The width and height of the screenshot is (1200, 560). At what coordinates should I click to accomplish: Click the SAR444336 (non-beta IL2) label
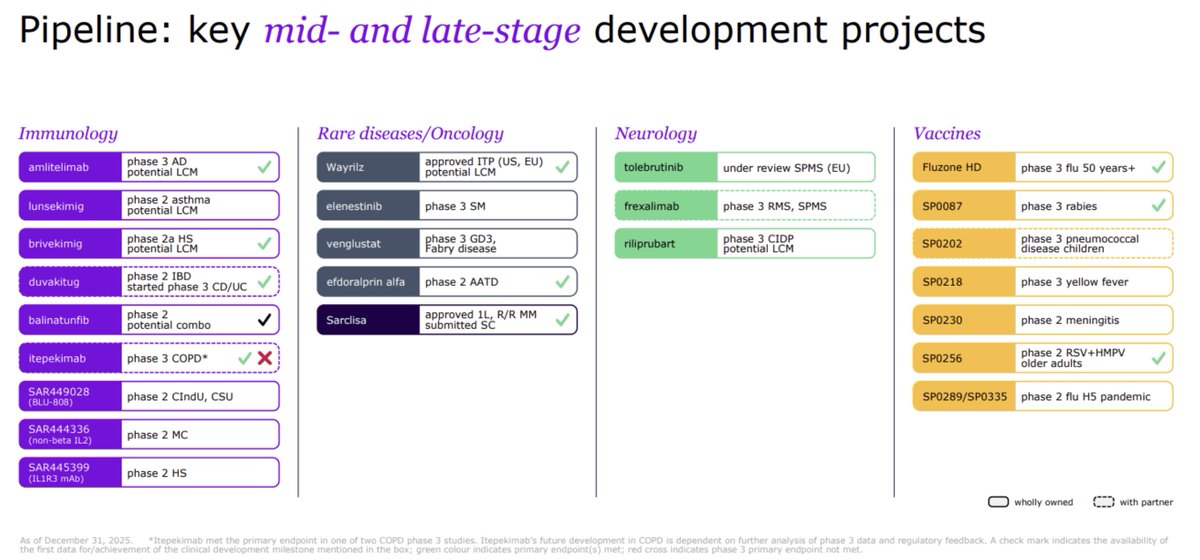(x=70, y=434)
